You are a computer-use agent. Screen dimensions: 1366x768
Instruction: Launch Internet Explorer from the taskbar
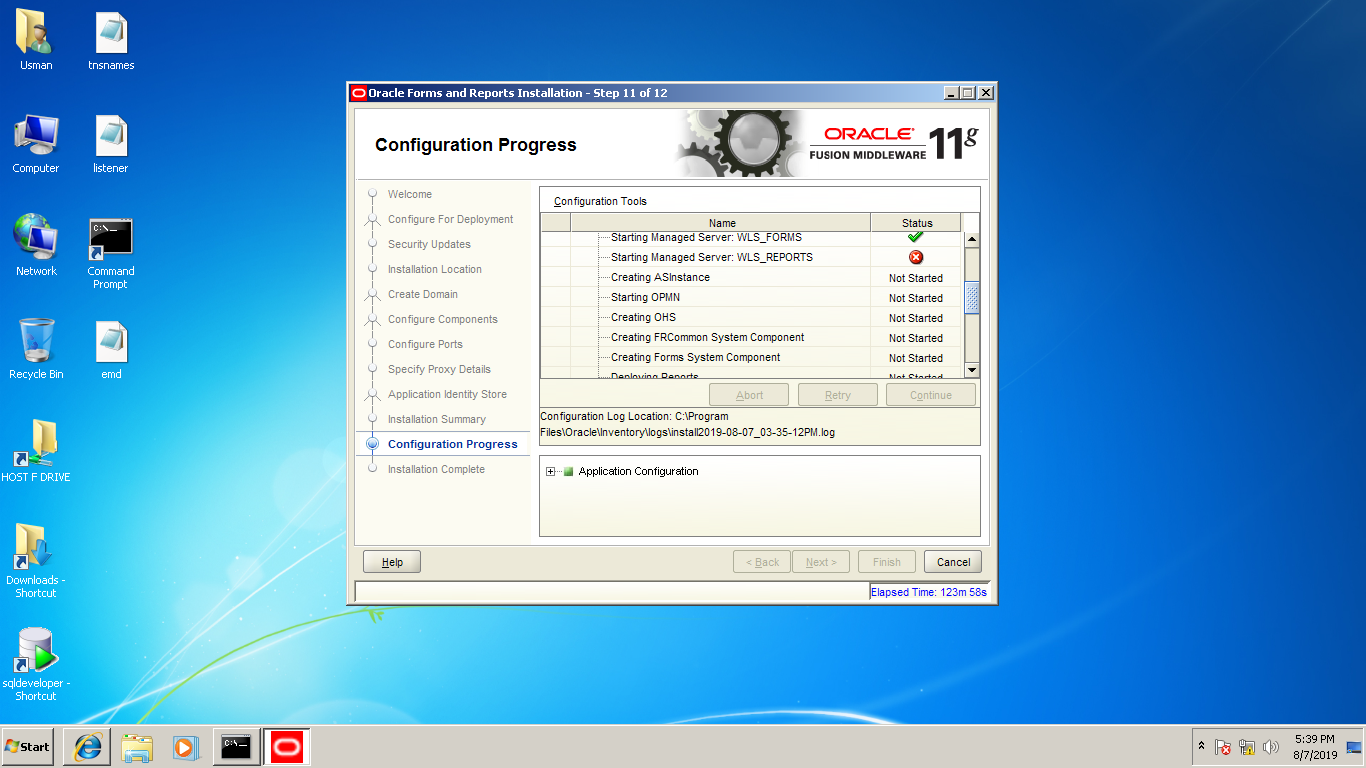coord(87,746)
